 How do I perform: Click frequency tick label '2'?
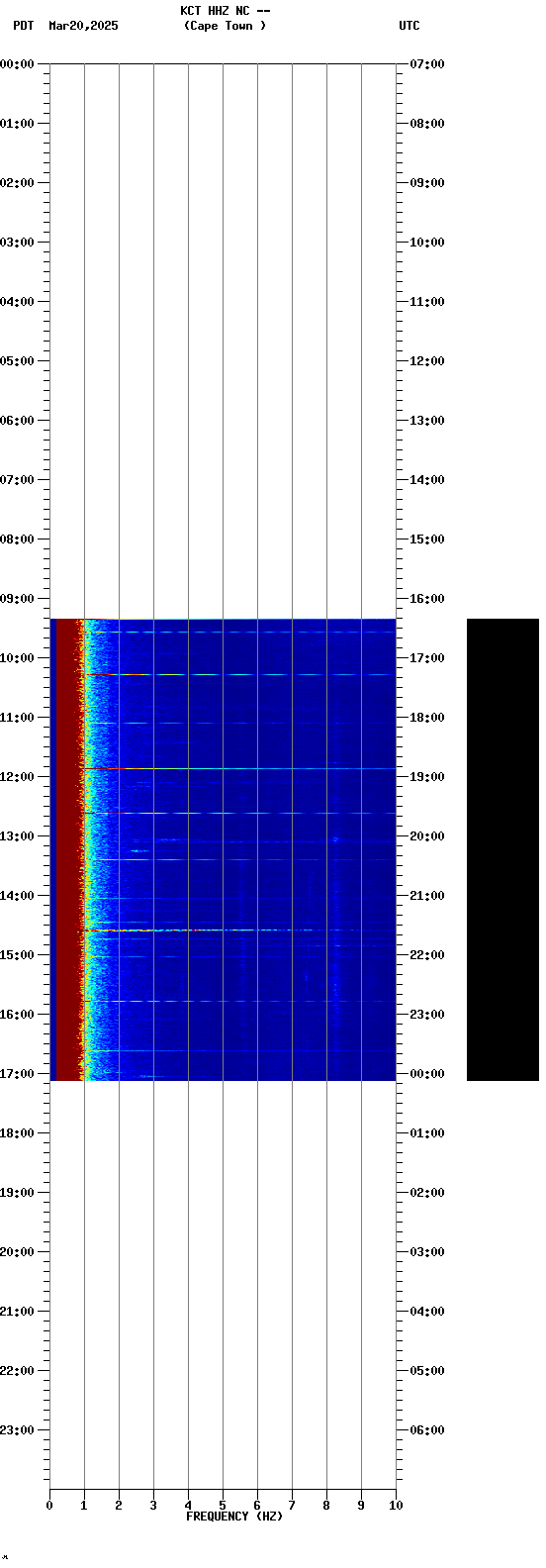pos(119,1506)
